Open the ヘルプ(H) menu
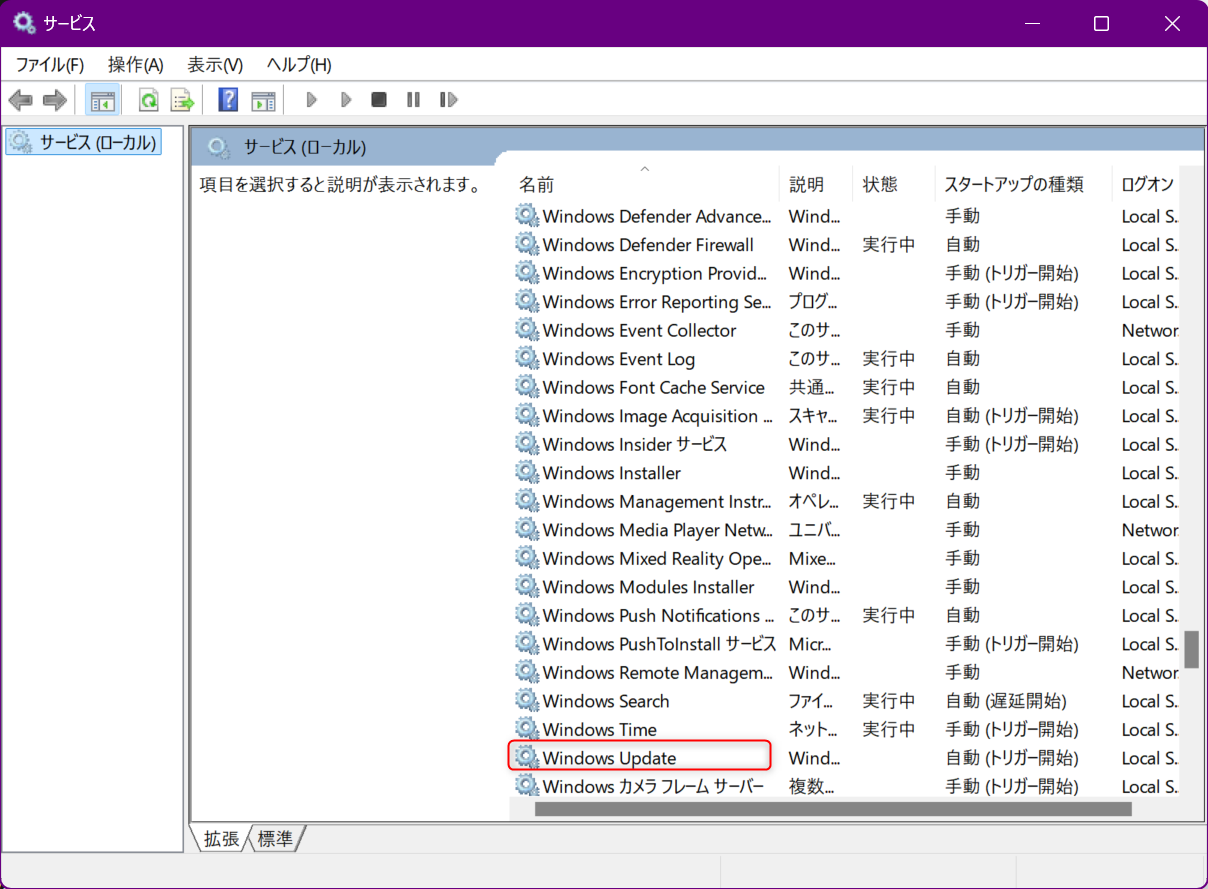Viewport: 1208px width, 889px height. click(299, 65)
